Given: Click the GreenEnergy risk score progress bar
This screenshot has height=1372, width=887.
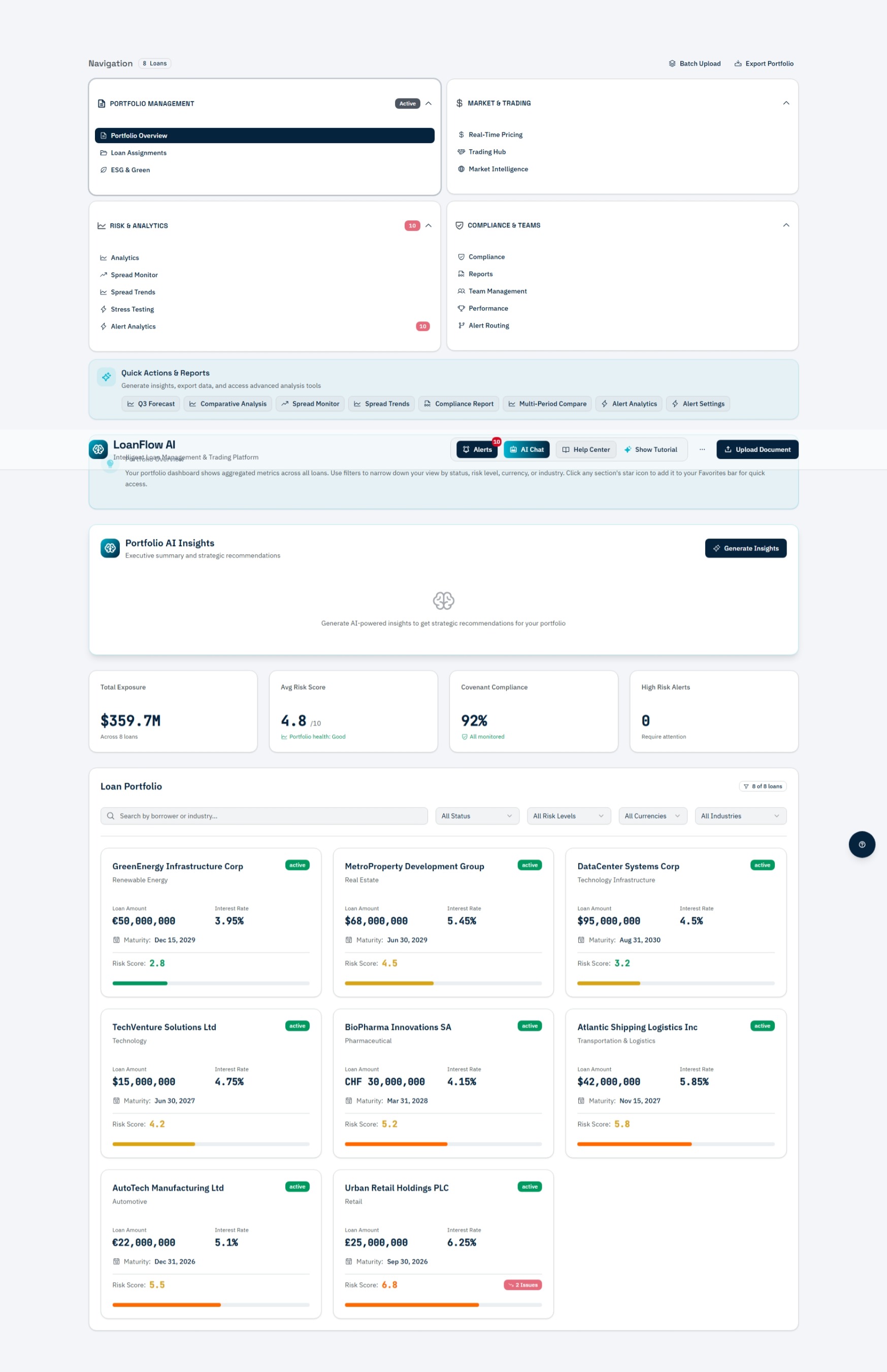Looking at the screenshot, I should tap(211, 983).
